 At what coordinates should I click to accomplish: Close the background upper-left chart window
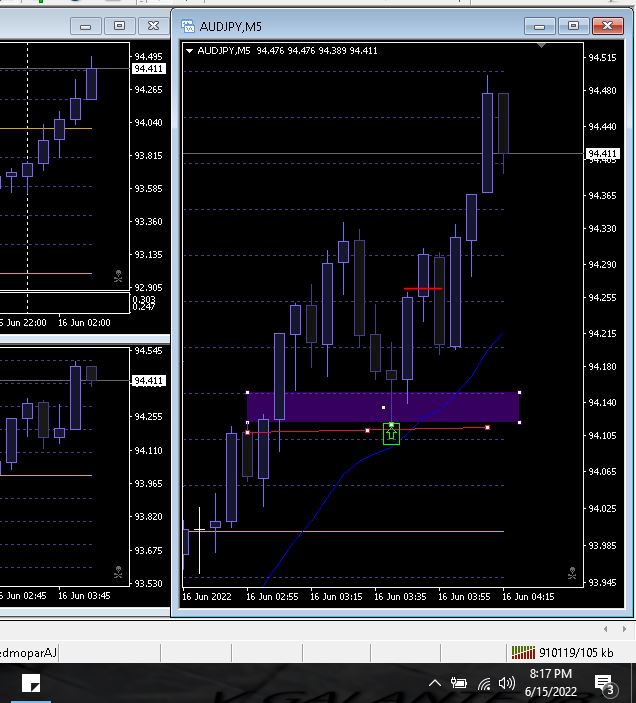click(154, 26)
